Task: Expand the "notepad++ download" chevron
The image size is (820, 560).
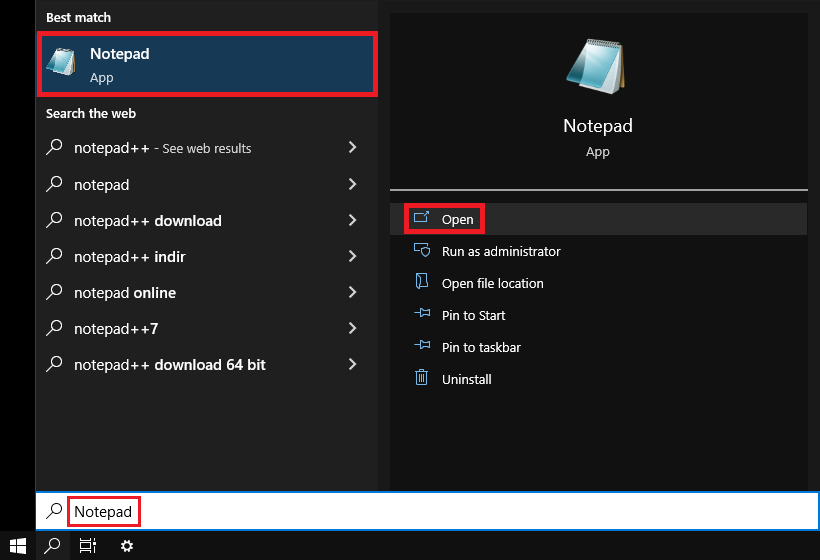Action: coord(352,220)
